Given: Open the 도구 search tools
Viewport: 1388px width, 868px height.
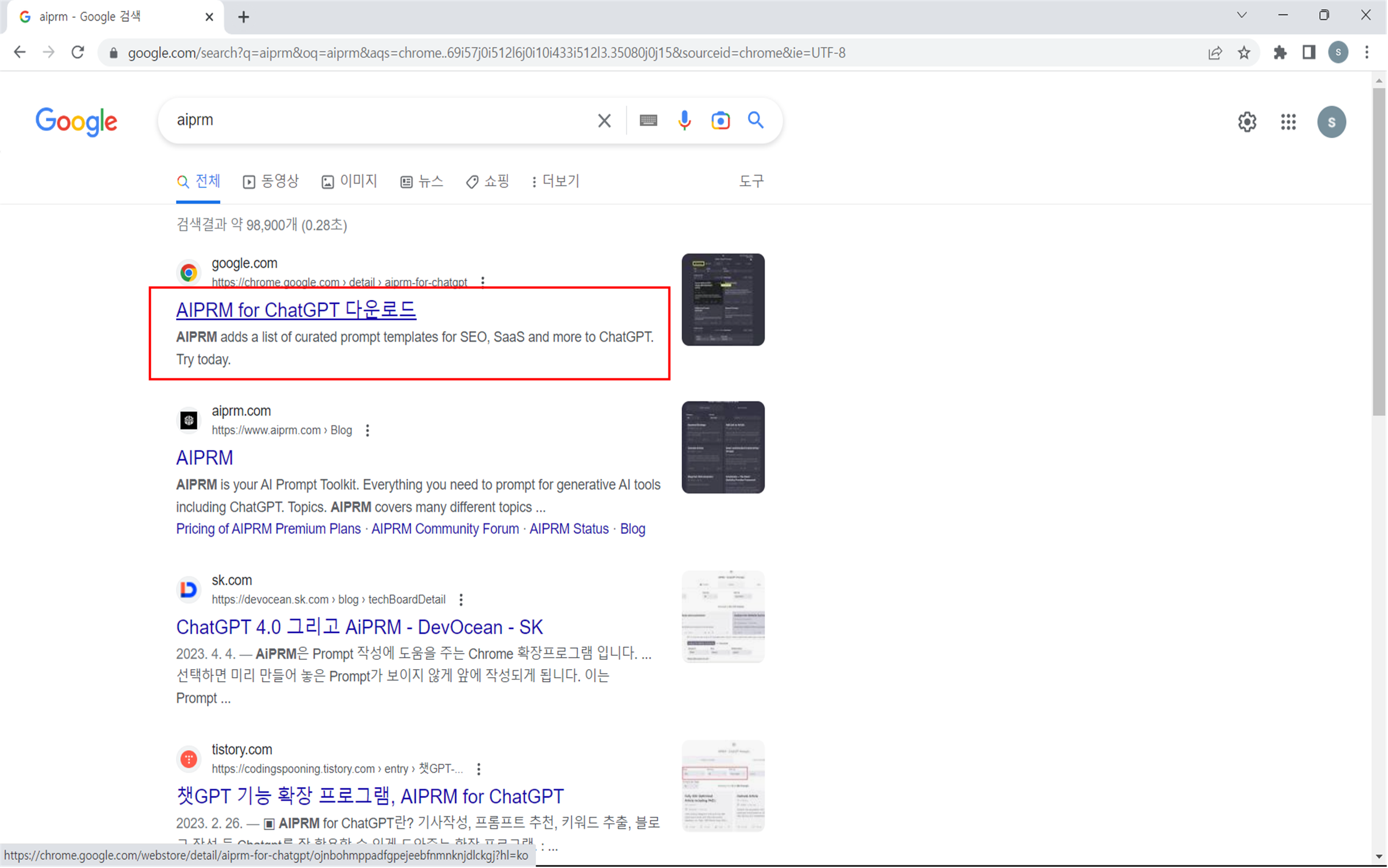Looking at the screenshot, I should (x=752, y=182).
